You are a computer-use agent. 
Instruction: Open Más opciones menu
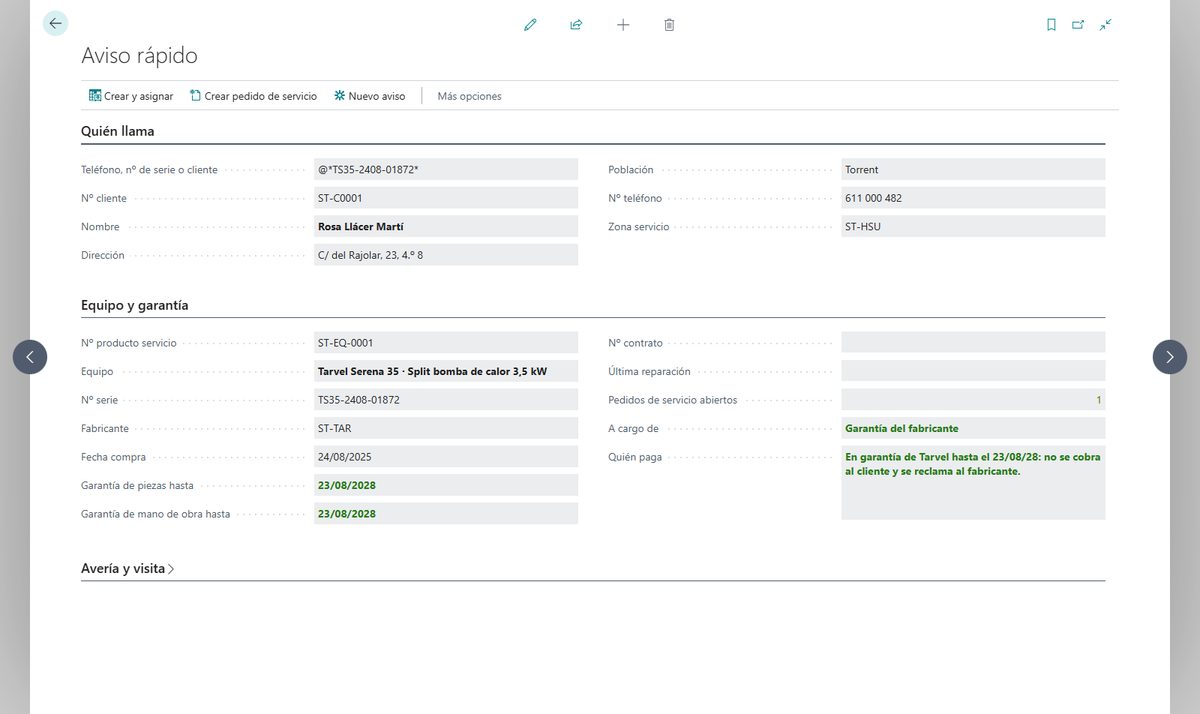click(470, 96)
